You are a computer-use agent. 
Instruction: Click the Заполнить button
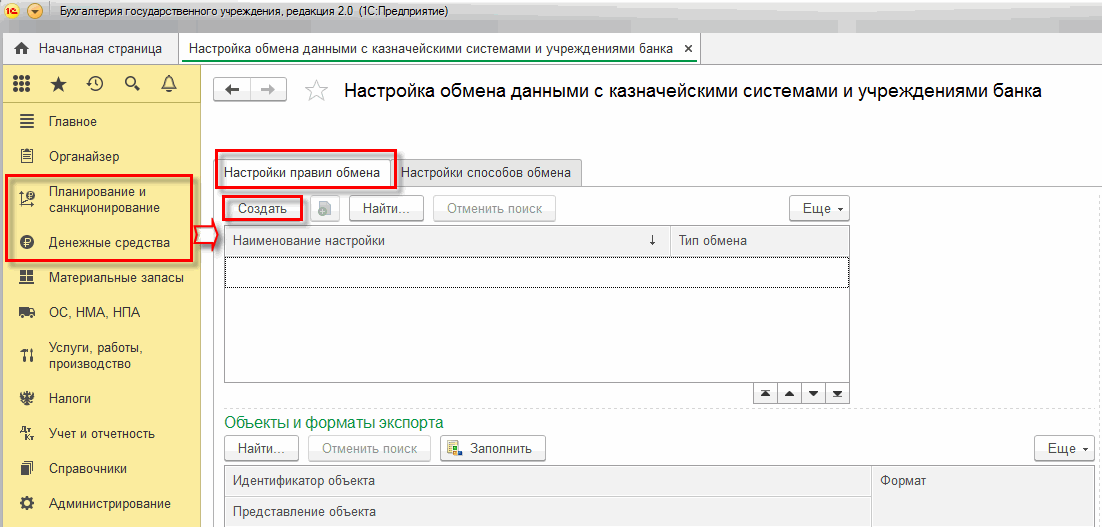click(x=493, y=448)
